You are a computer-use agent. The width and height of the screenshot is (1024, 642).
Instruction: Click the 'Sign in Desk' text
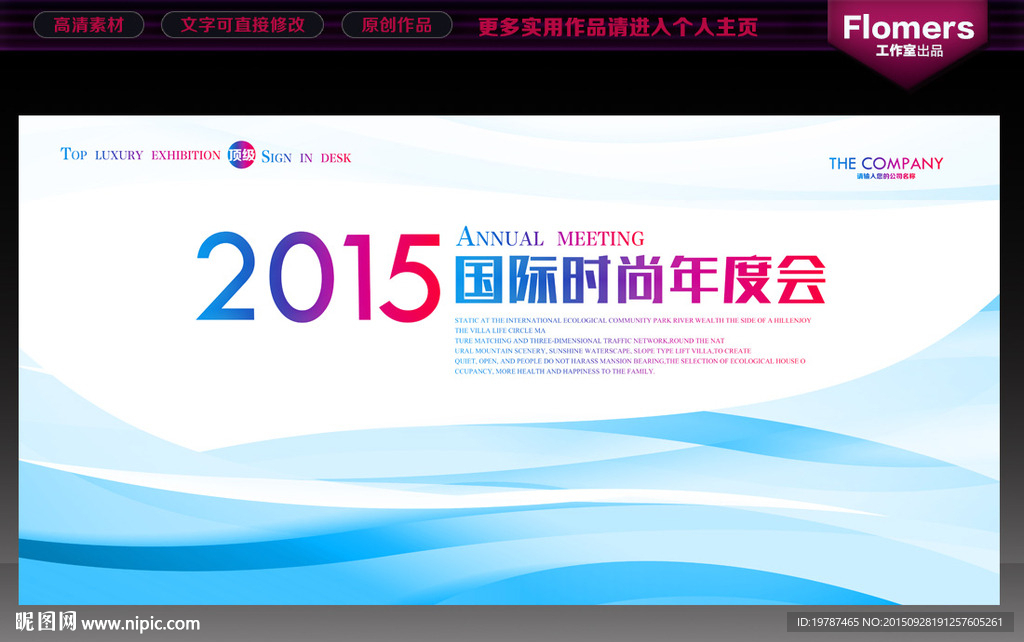pos(306,157)
